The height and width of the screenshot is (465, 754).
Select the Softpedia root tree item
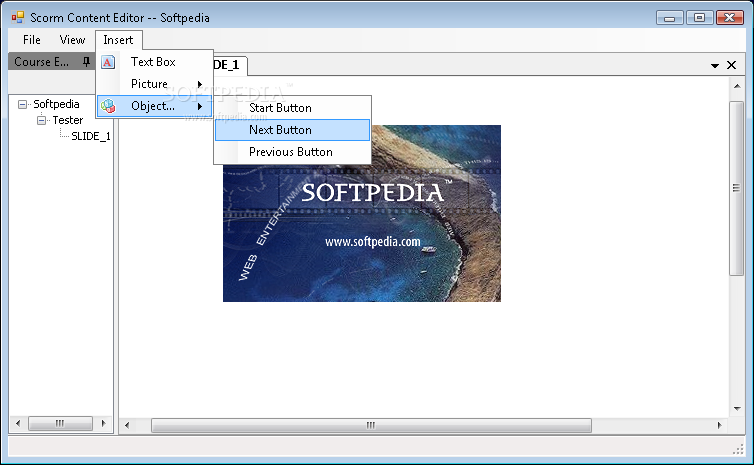56,104
